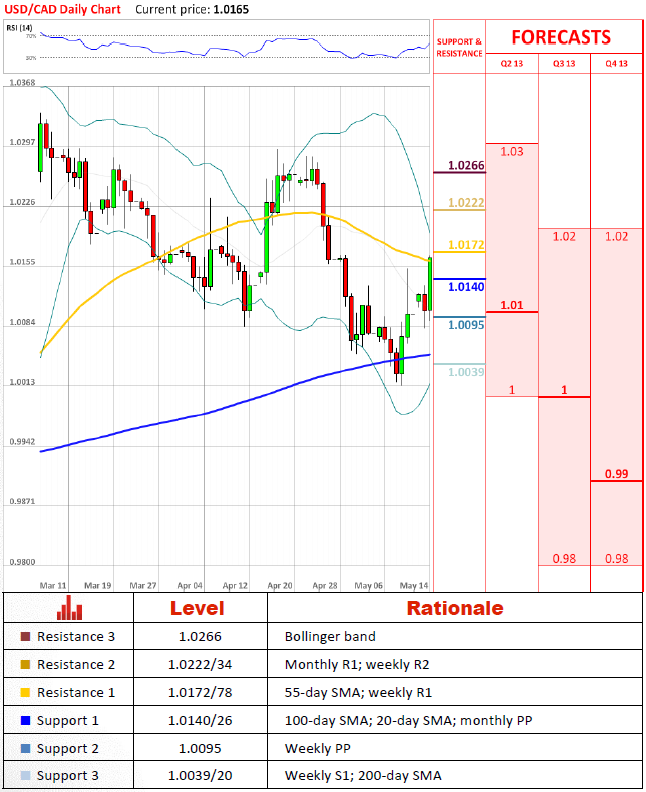Screen dimensions: 646x792
Task: Click the 'Resistance 3' row label
Action: pos(76,636)
